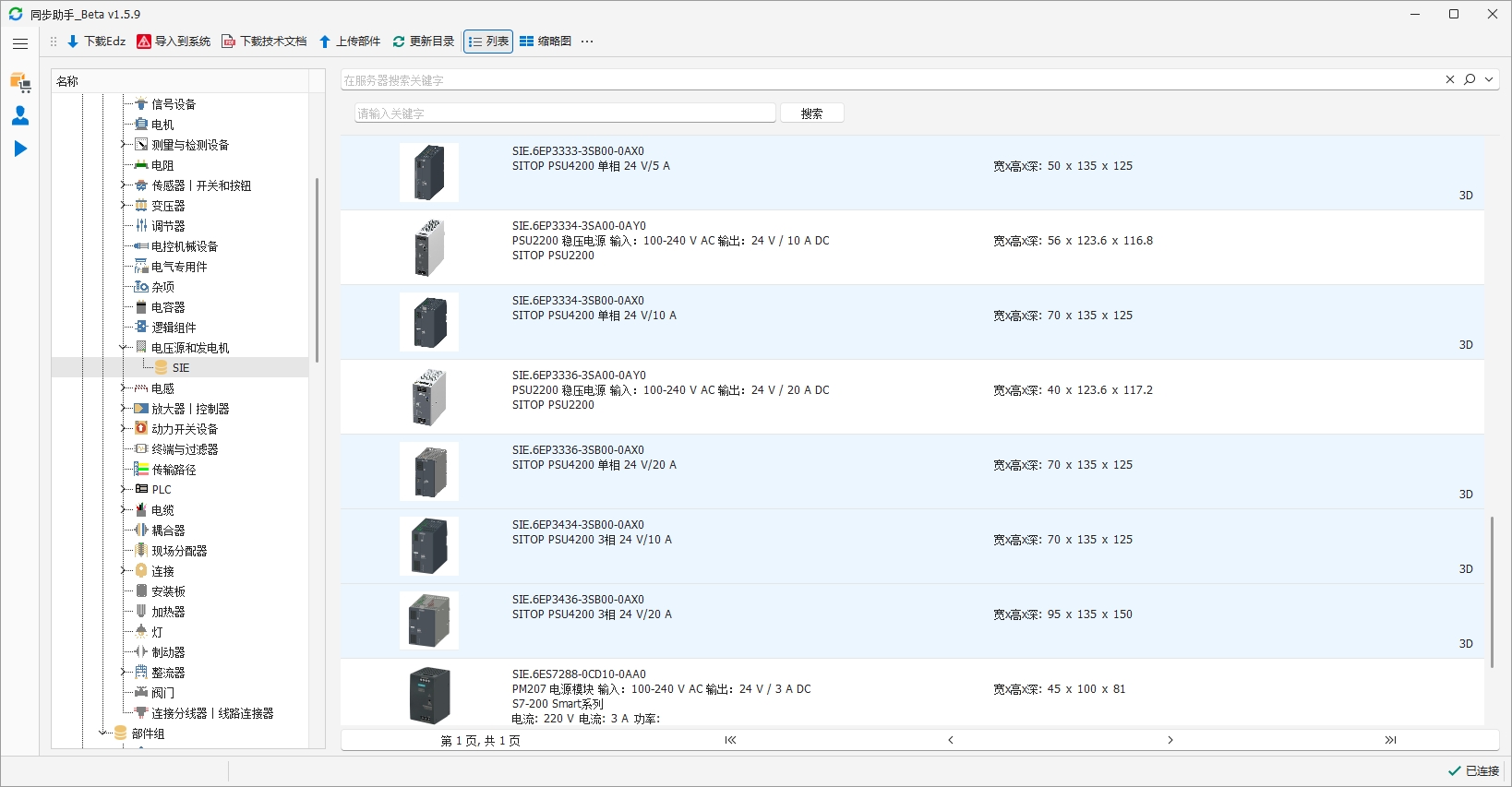The image size is (1512, 787).
Task: Collapse the 电压源和发电机 tree node
Action: 123,348
